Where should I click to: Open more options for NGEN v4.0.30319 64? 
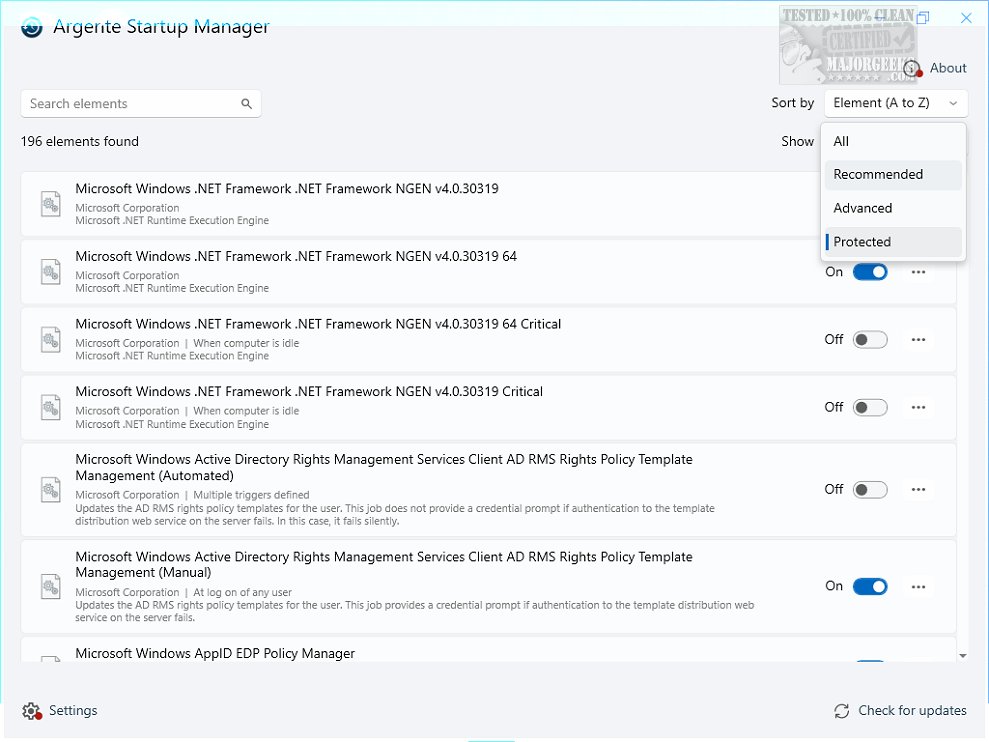(x=918, y=272)
